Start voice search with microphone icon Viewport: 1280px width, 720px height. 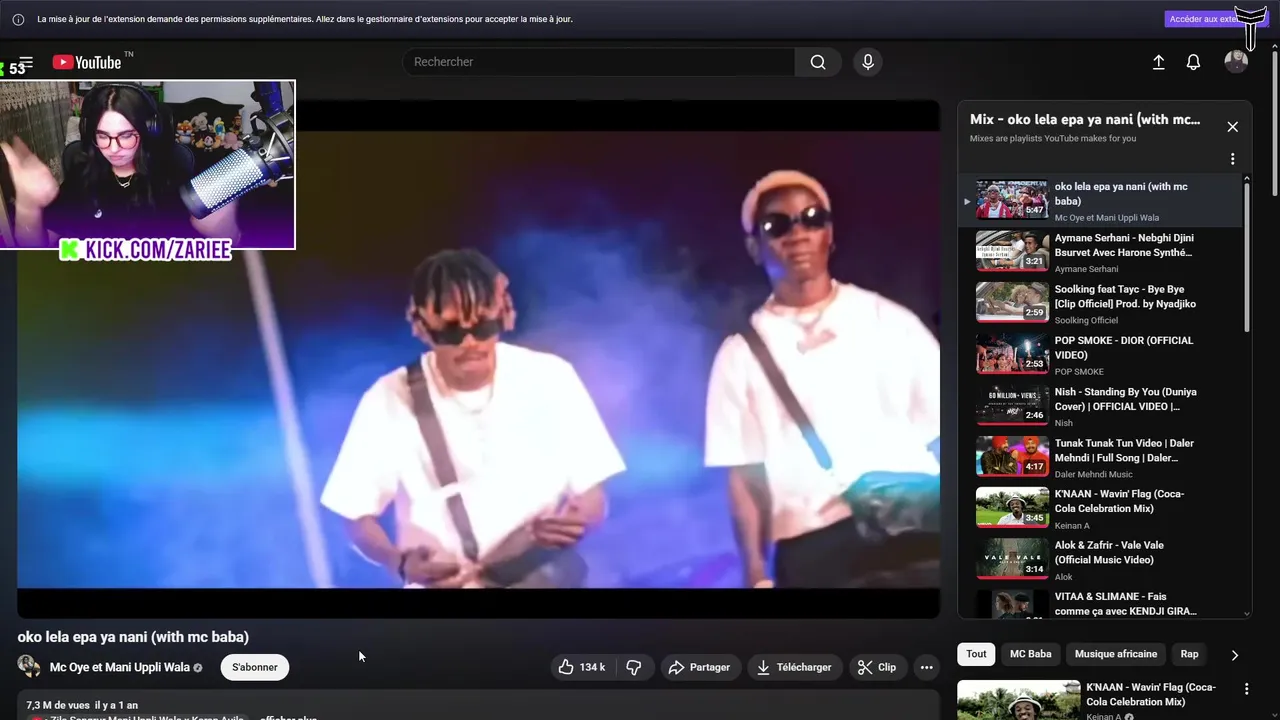pos(868,62)
